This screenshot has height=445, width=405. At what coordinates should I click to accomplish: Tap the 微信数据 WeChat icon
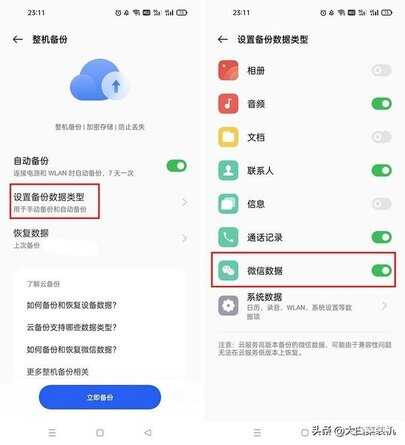click(x=228, y=270)
